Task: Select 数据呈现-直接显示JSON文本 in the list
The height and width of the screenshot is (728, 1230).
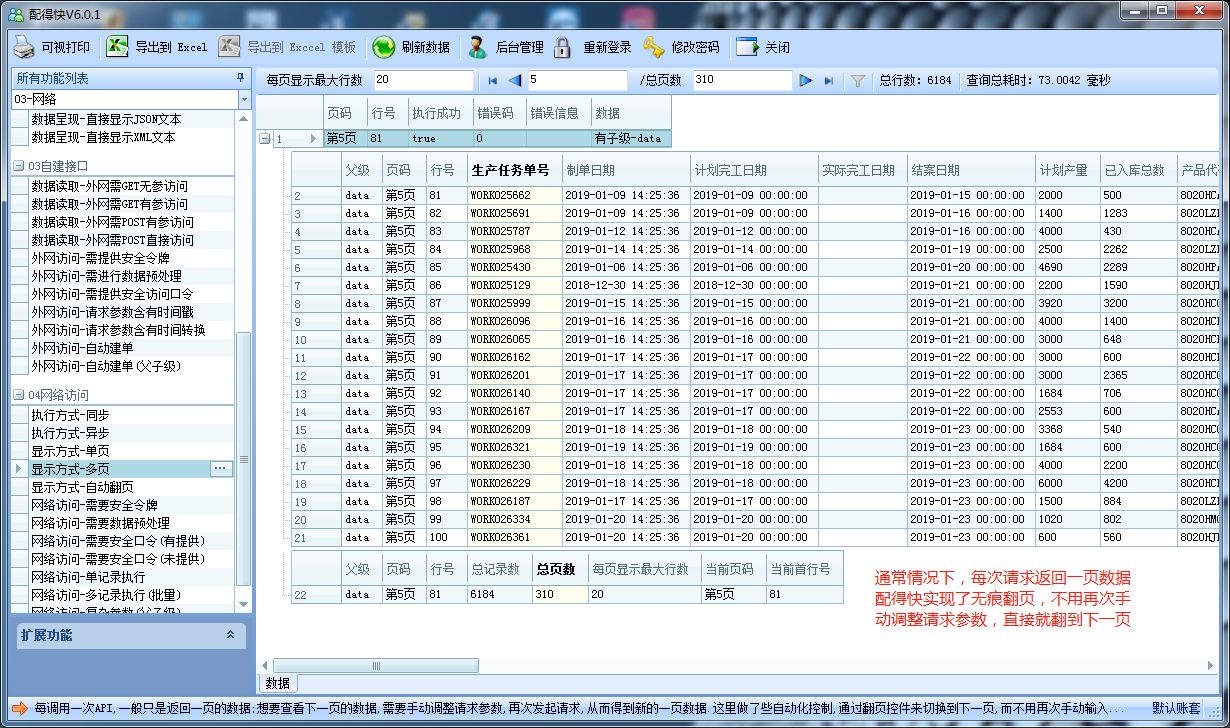Action: pos(106,119)
